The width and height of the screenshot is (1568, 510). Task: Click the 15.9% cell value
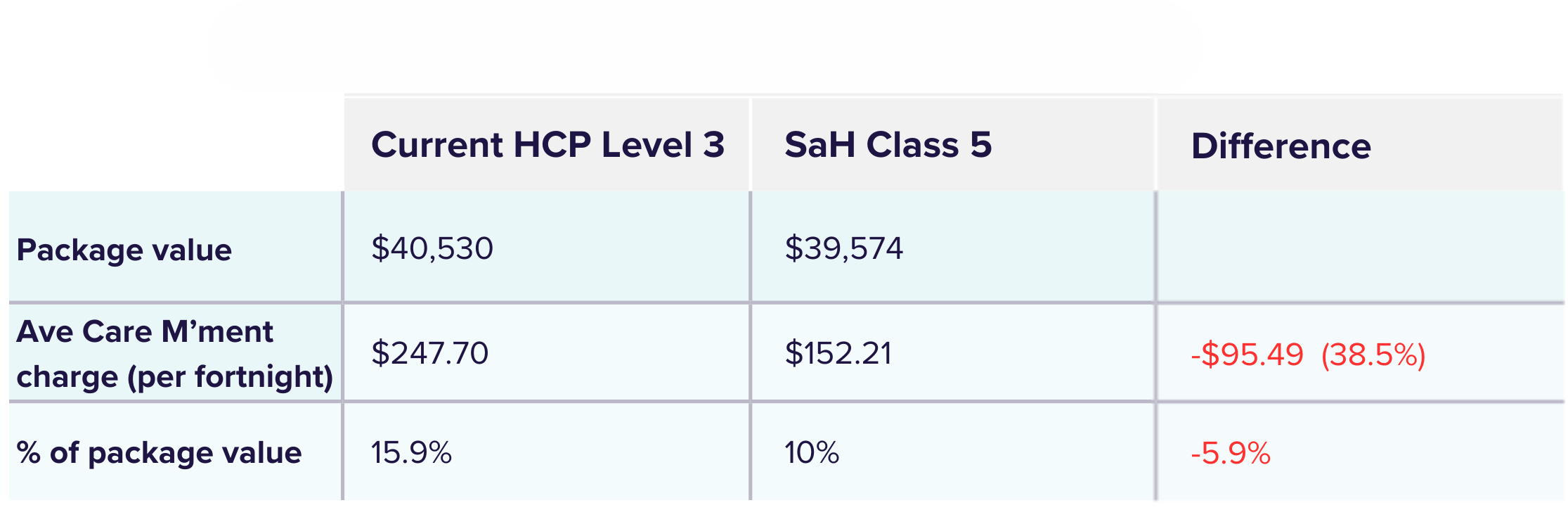[x=411, y=452]
